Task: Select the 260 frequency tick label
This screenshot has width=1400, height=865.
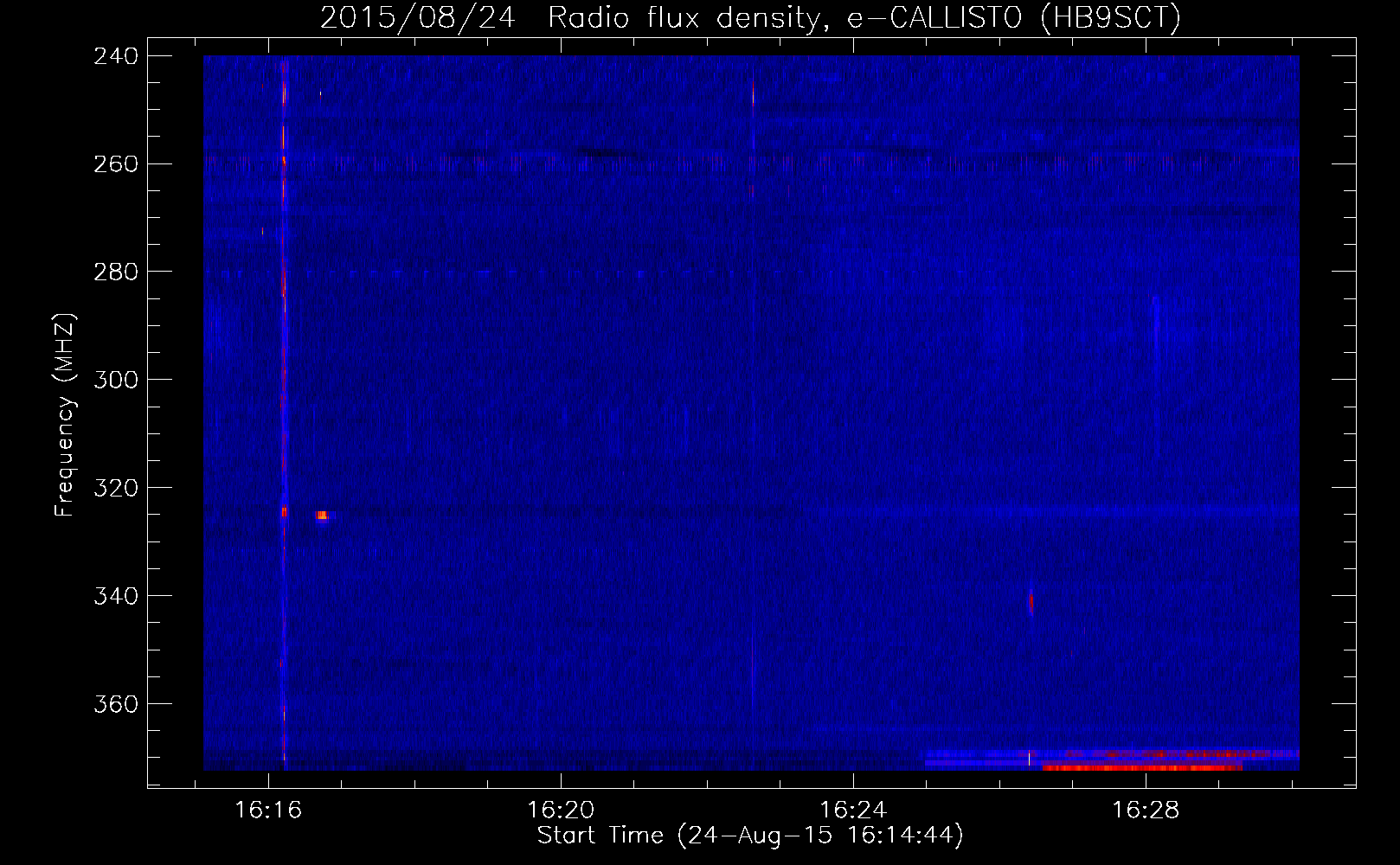Action: [116, 164]
